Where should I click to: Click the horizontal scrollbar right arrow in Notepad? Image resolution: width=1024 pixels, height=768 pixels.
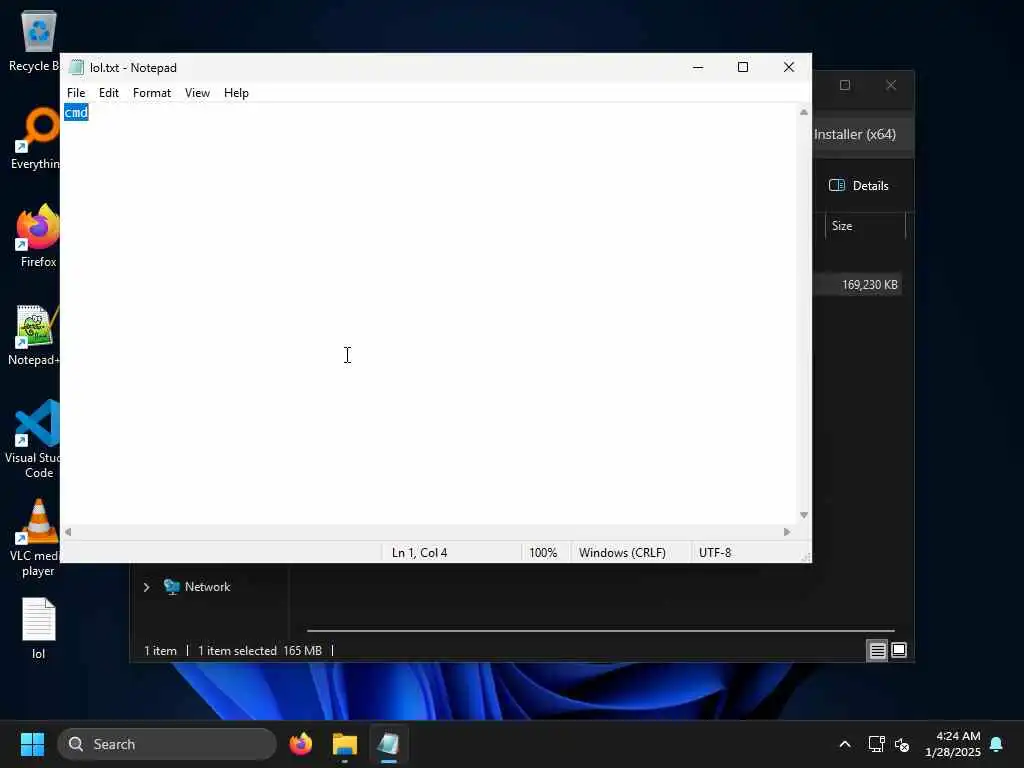787,532
